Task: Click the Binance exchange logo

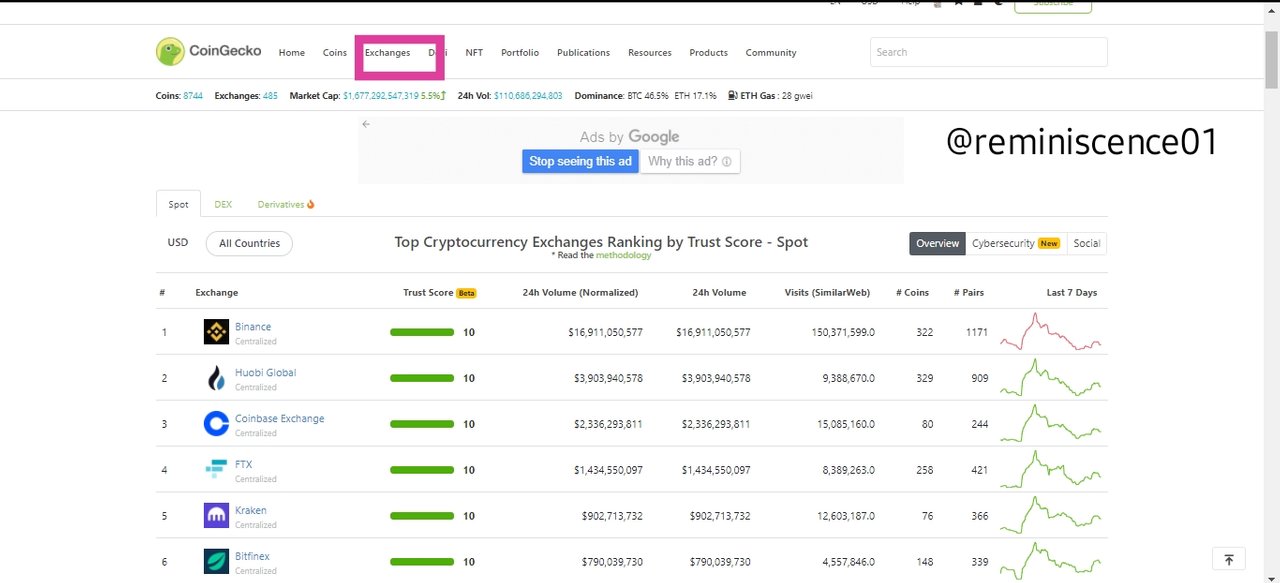Action: pyautogui.click(x=216, y=332)
